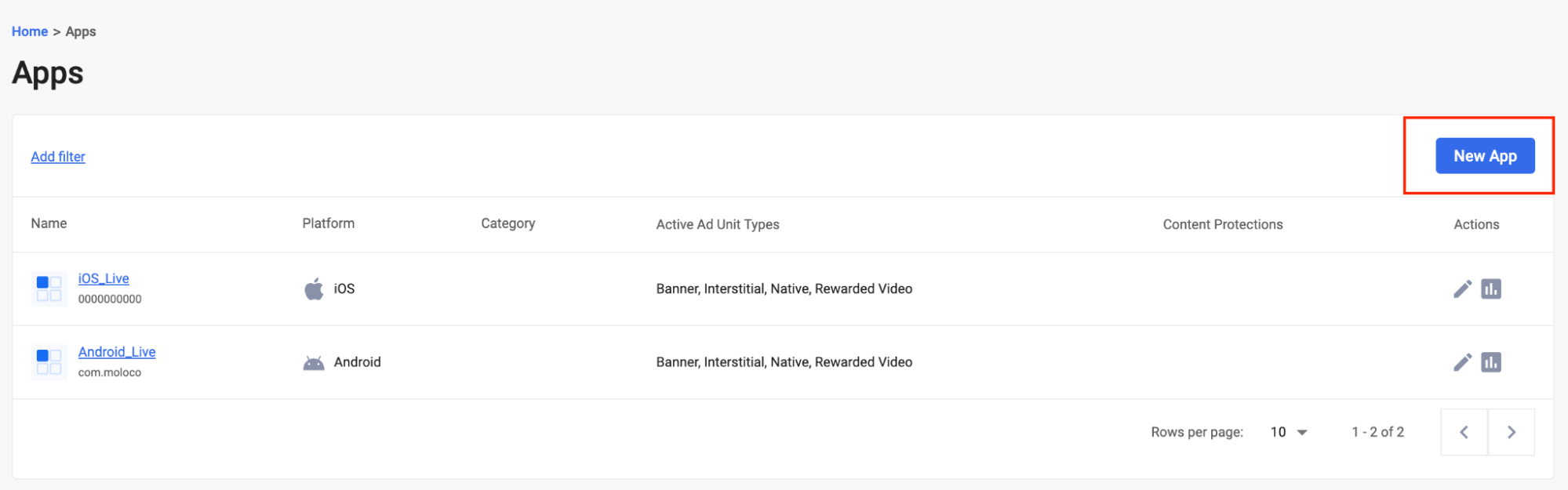Viewport: 1568px width, 490px height.
Task: Click the Android_Live app thumbnail icon
Action: pyautogui.click(x=49, y=362)
